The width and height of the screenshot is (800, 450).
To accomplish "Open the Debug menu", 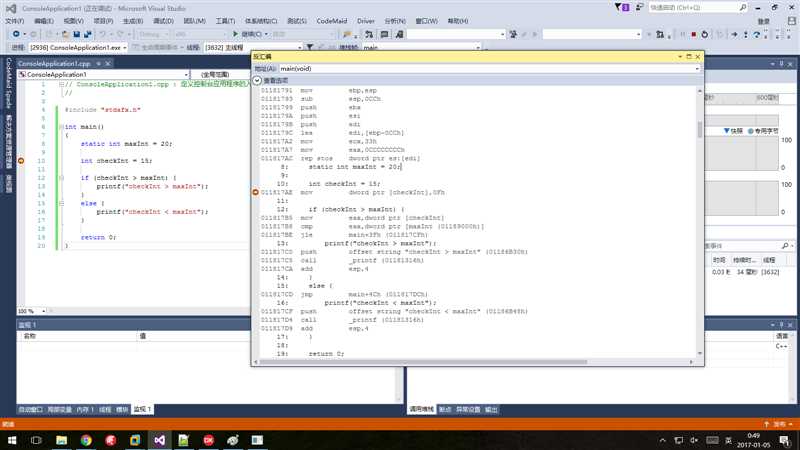I will tap(163, 21).
